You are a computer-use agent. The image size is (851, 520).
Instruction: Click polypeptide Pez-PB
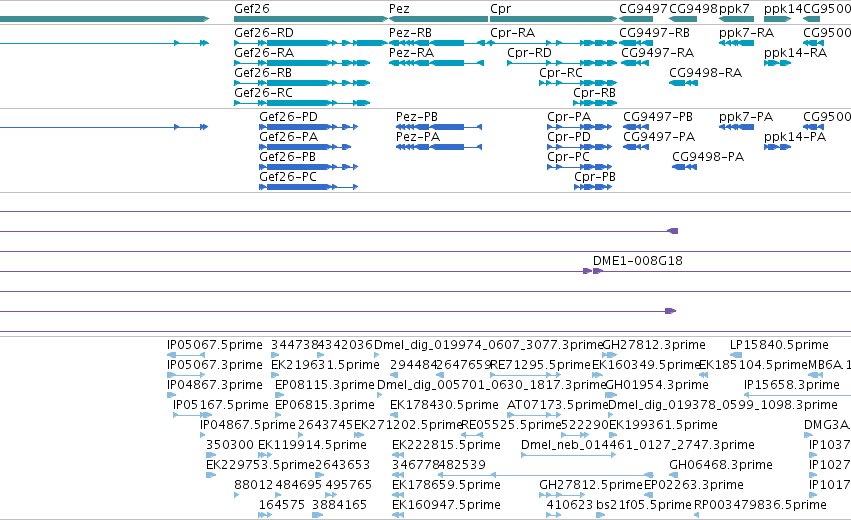[439, 127]
